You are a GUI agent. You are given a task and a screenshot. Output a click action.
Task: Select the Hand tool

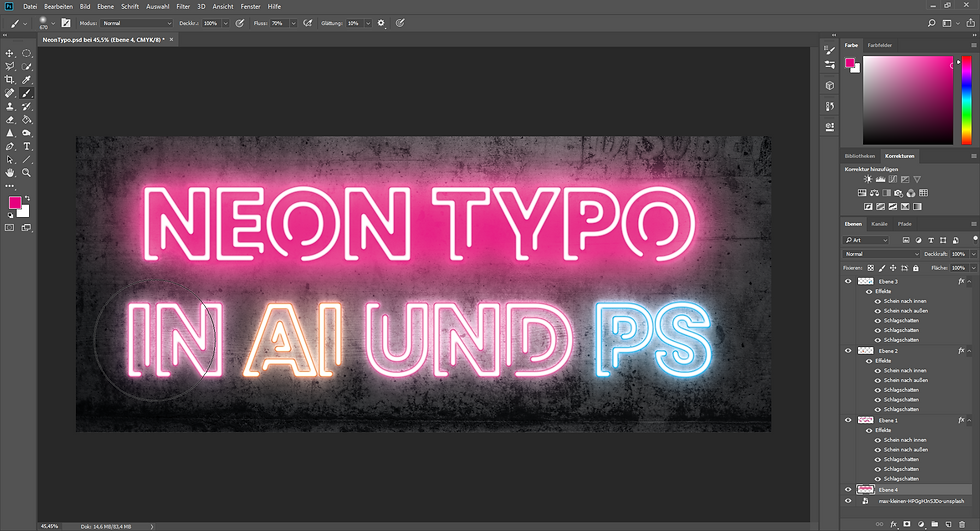tap(9, 173)
